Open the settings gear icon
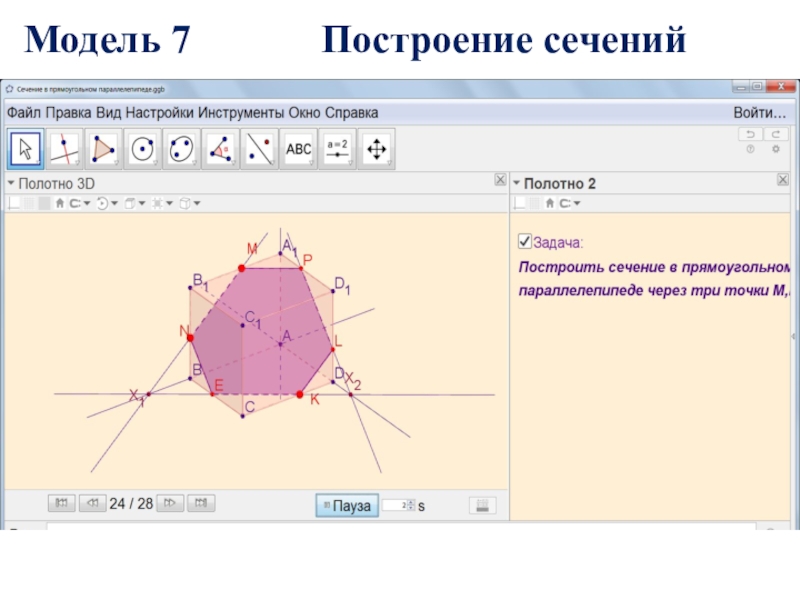Screen dimensions: 800x600 776,149
